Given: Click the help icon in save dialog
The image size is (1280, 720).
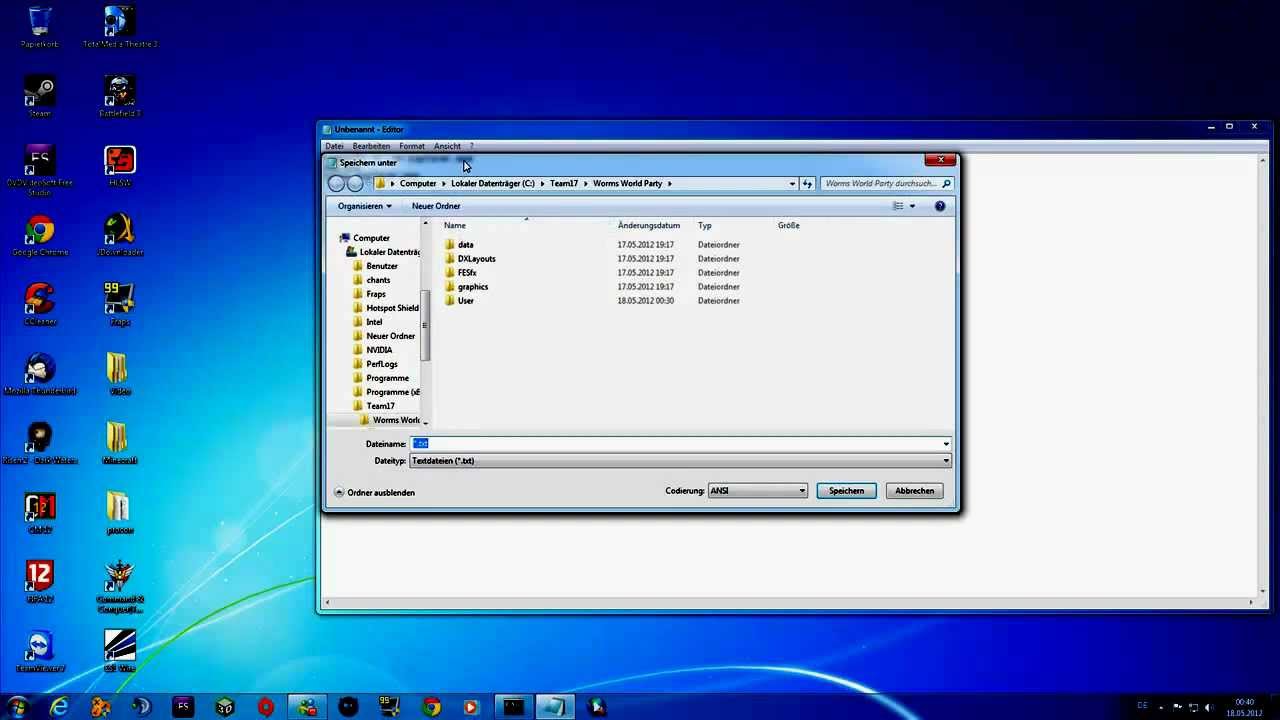Looking at the screenshot, I should click(x=940, y=206).
